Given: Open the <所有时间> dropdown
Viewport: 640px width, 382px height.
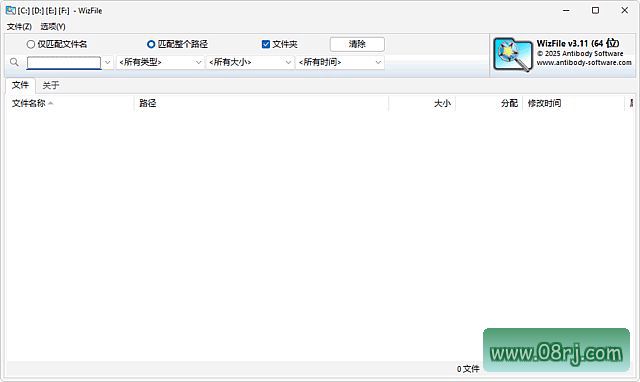Looking at the screenshot, I should 340,62.
